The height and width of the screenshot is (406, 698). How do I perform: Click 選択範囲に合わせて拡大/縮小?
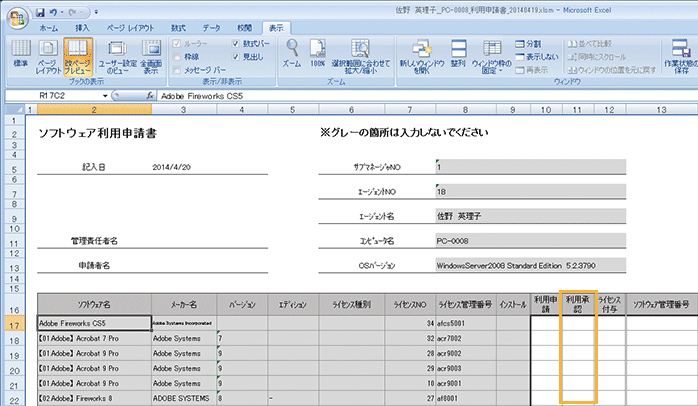(361, 57)
